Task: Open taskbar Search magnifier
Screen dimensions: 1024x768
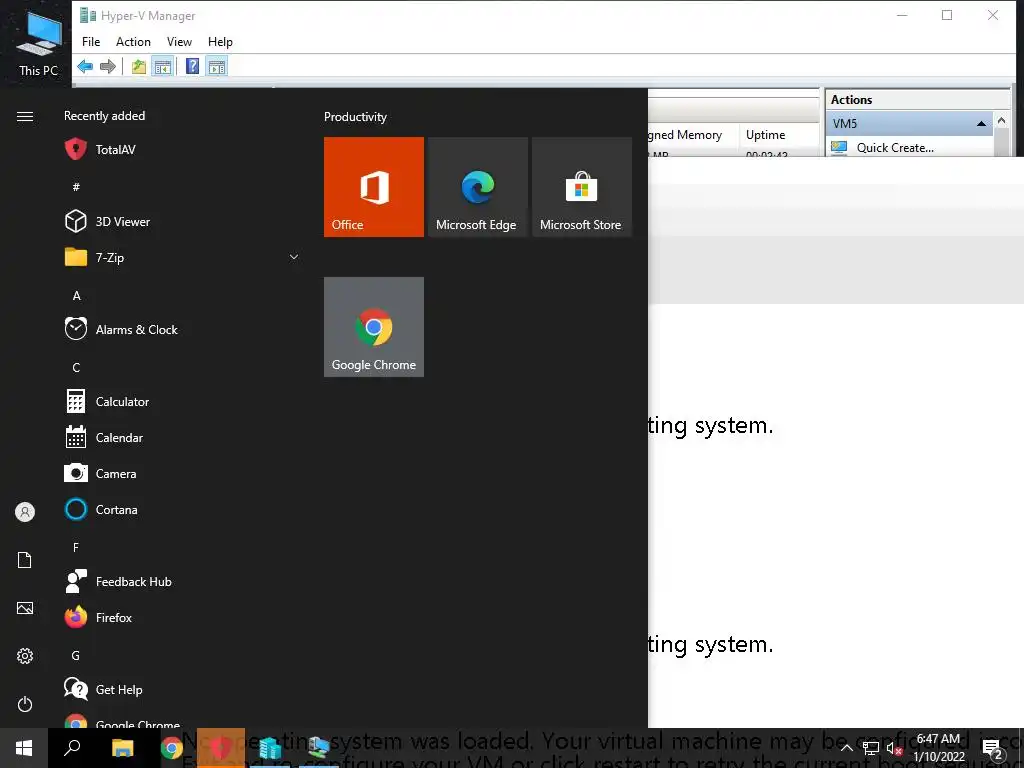Action: point(72,748)
